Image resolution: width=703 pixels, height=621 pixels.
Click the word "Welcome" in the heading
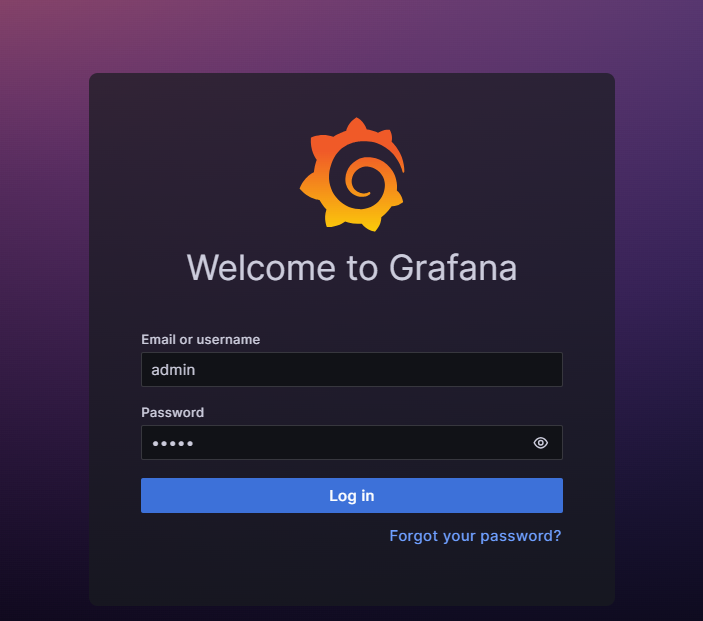tap(261, 268)
